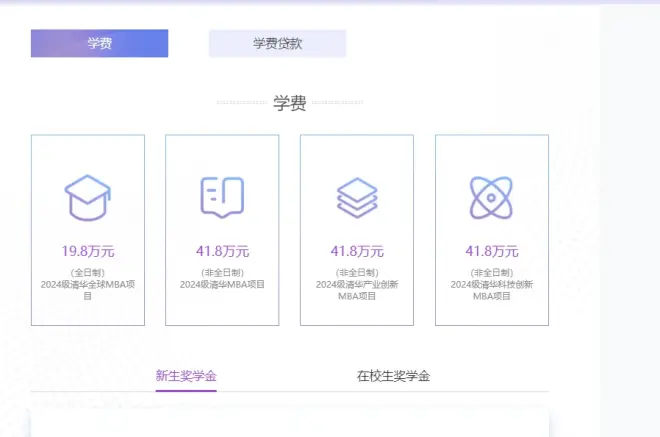Select the 新生奖学金 tab
660x437 pixels.
tap(186, 376)
